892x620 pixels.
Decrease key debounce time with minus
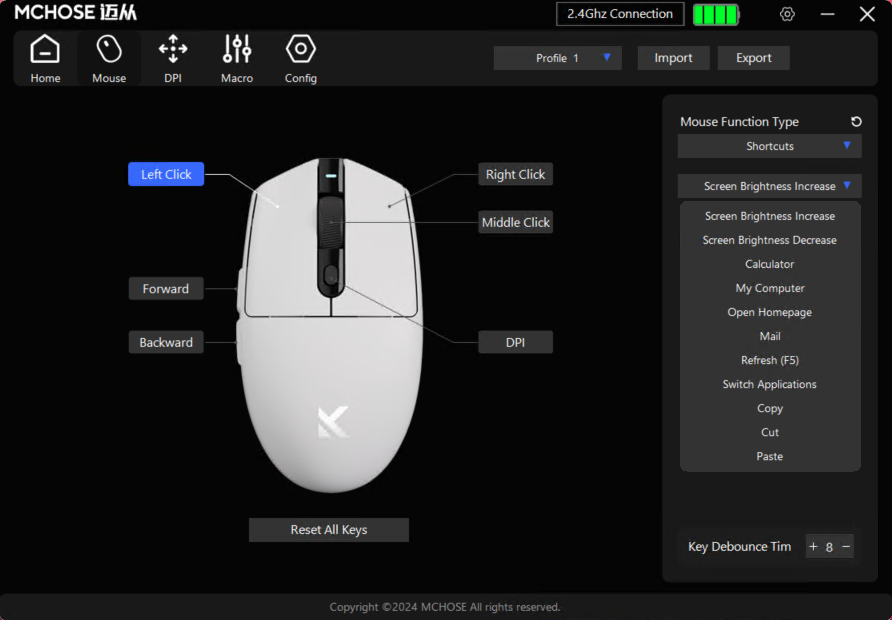pyautogui.click(x=846, y=546)
